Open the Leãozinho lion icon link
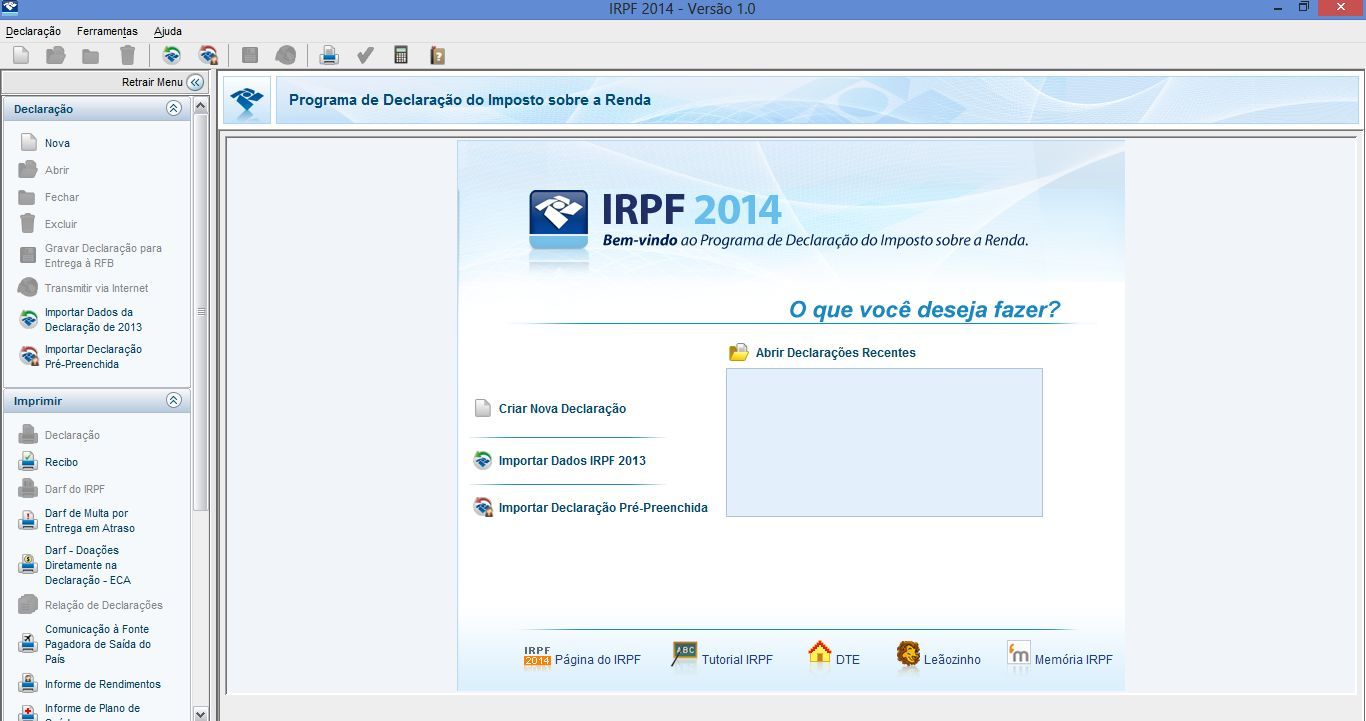 (938, 657)
